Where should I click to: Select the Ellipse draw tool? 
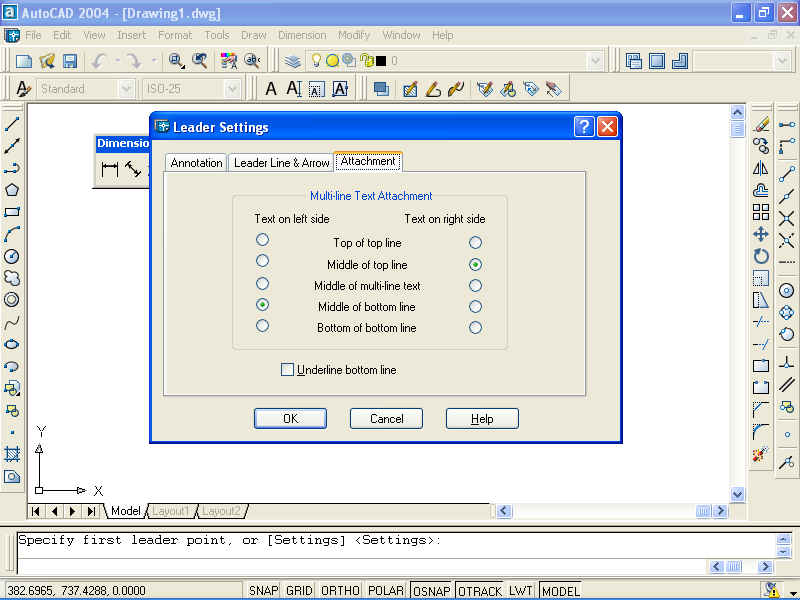pyautogui.click(x=12, y=344)
